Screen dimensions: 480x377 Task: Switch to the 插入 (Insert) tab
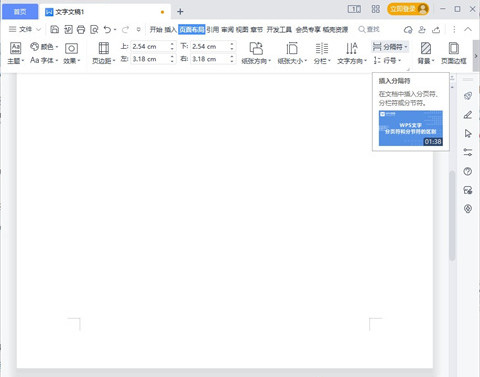(170, 30)
